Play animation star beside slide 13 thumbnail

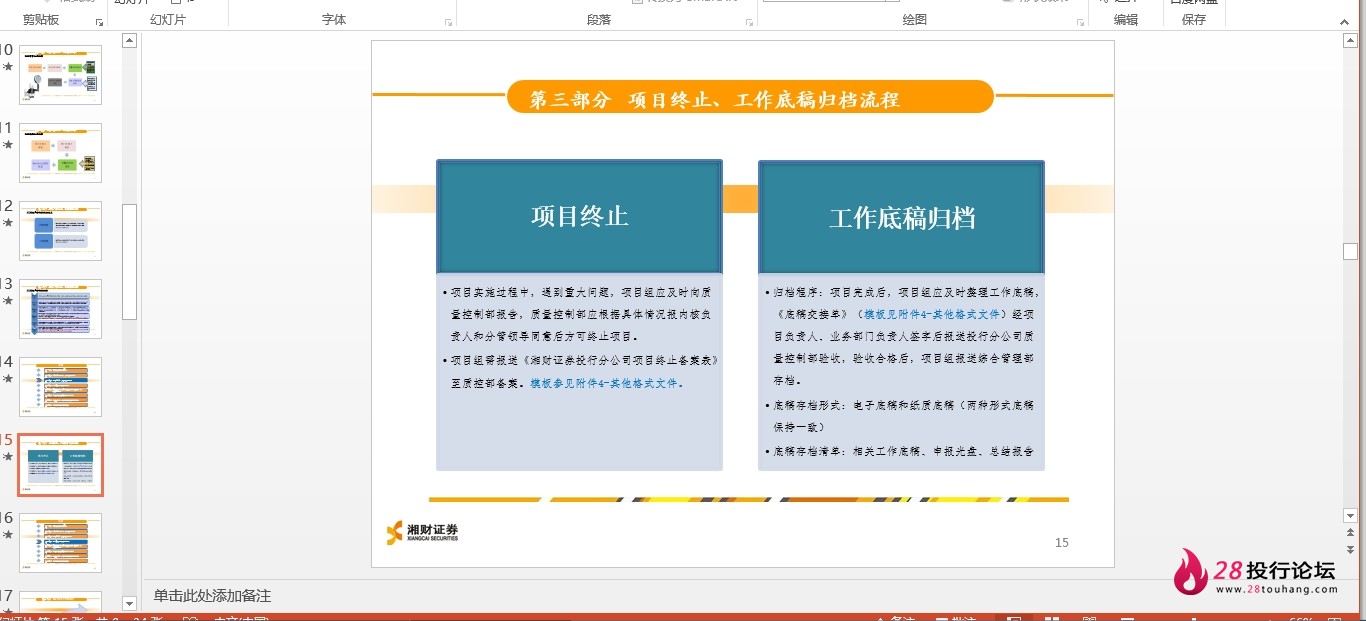tap(8, 301)
